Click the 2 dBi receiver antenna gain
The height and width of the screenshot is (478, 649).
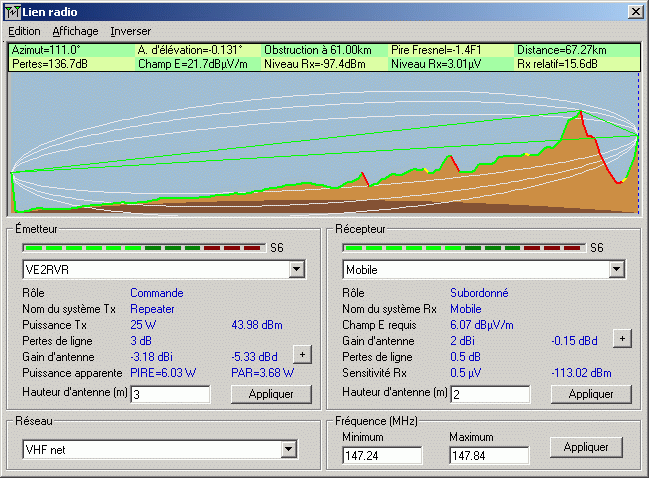pos(462,341)
